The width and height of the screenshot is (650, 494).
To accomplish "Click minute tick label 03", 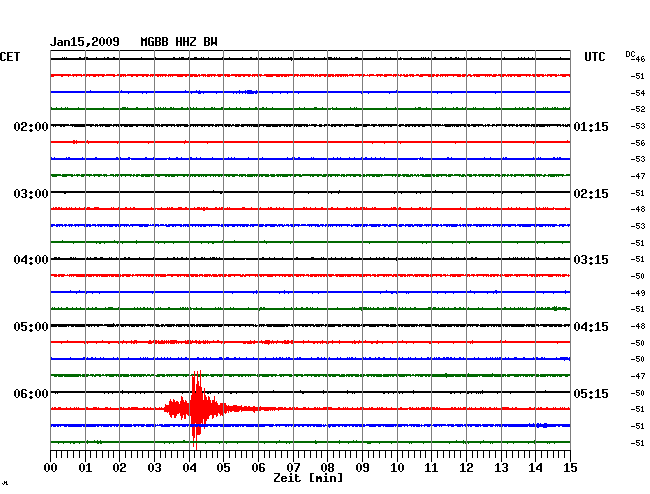I will click(154, 467).
